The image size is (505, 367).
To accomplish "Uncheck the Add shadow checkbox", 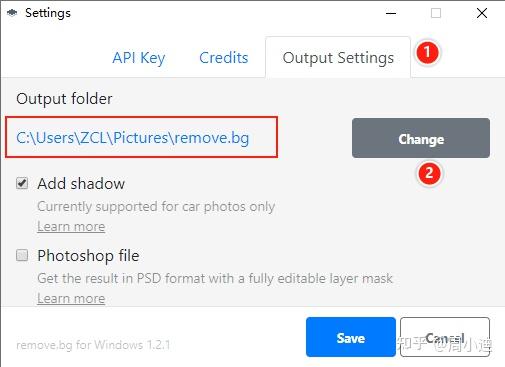I will [x=22, y=183].
